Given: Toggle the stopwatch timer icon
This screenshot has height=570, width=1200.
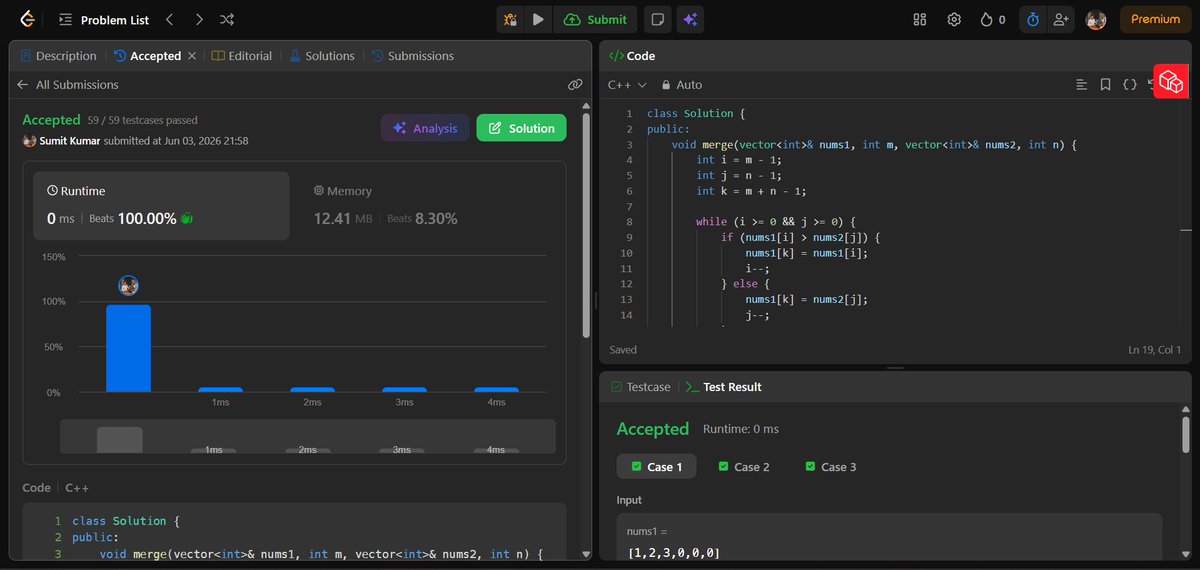Looking at the screenshot, I should [1033, 19].
